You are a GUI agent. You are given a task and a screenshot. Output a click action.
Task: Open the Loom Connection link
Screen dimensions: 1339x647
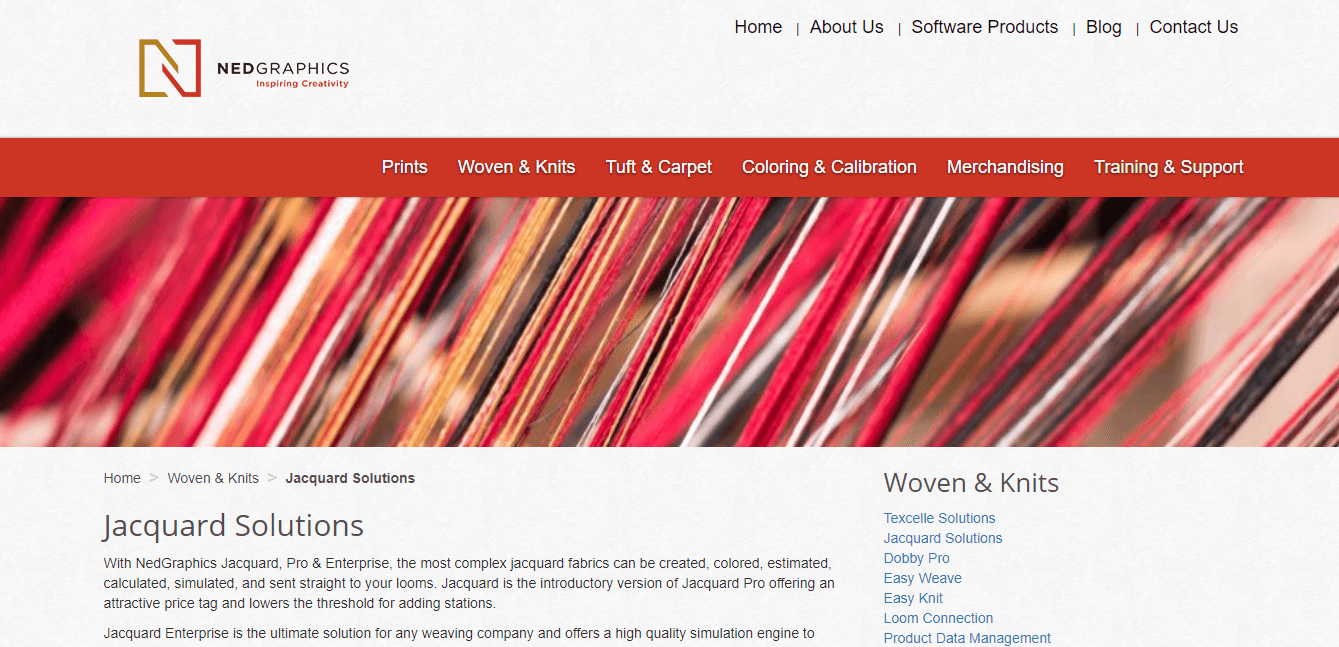938,618
